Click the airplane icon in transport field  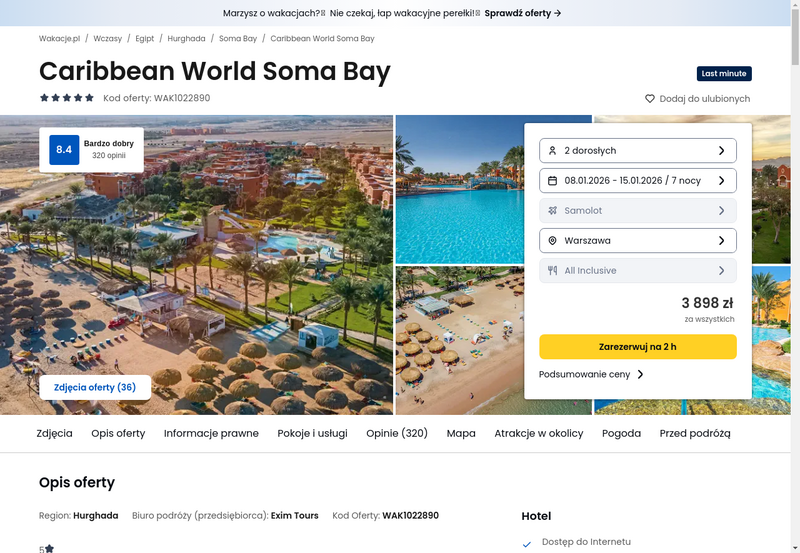click(552, 211)
